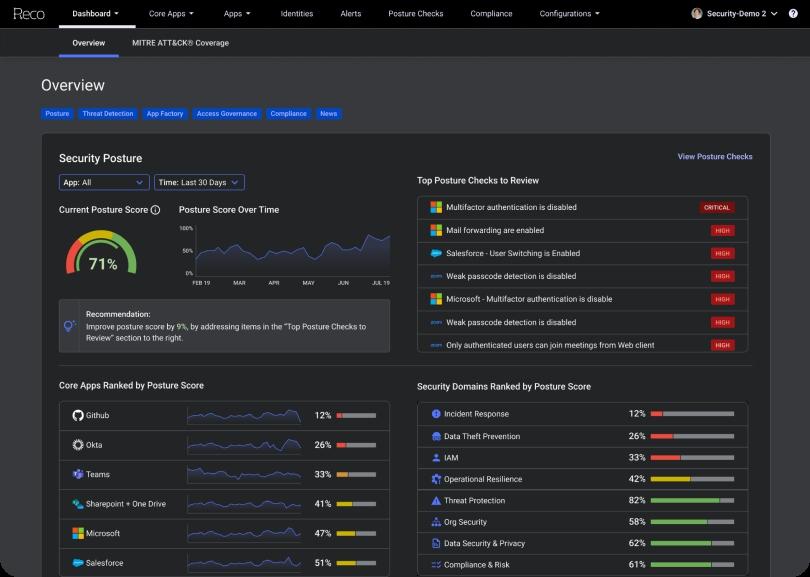The image size is (810, 577).
Task: Click the recommendation lightbulb icon
Action: point(70,326)
